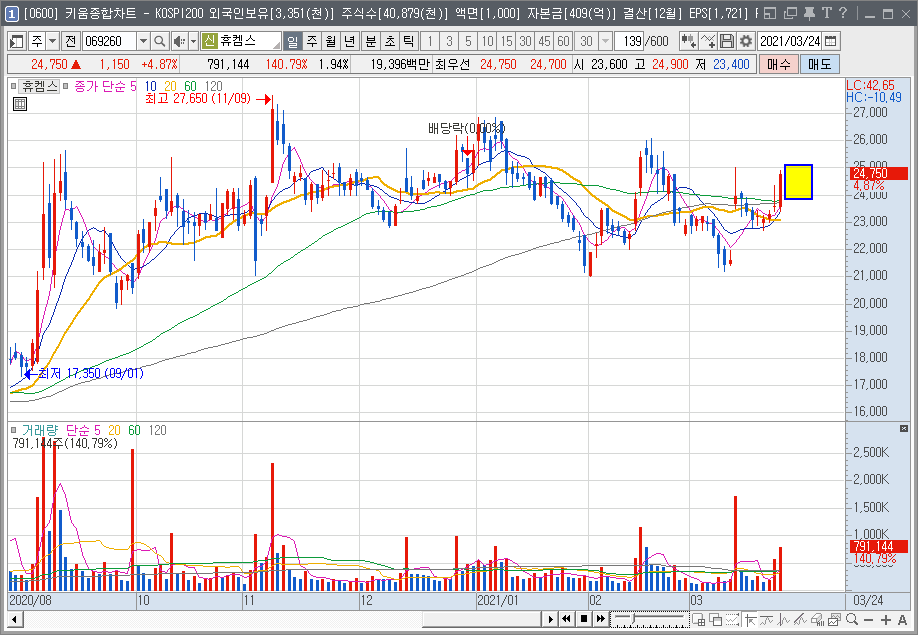Screen dimensions: 918x635
Task: Click the candle count field showing 139
Action: coord(630,41)
